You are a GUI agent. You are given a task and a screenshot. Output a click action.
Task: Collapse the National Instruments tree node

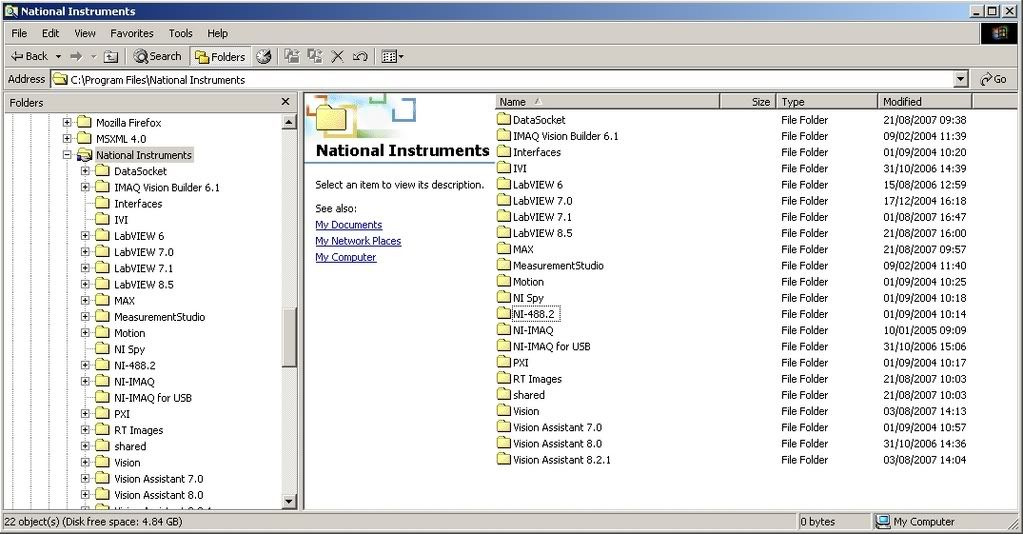[x=67, y=155]
